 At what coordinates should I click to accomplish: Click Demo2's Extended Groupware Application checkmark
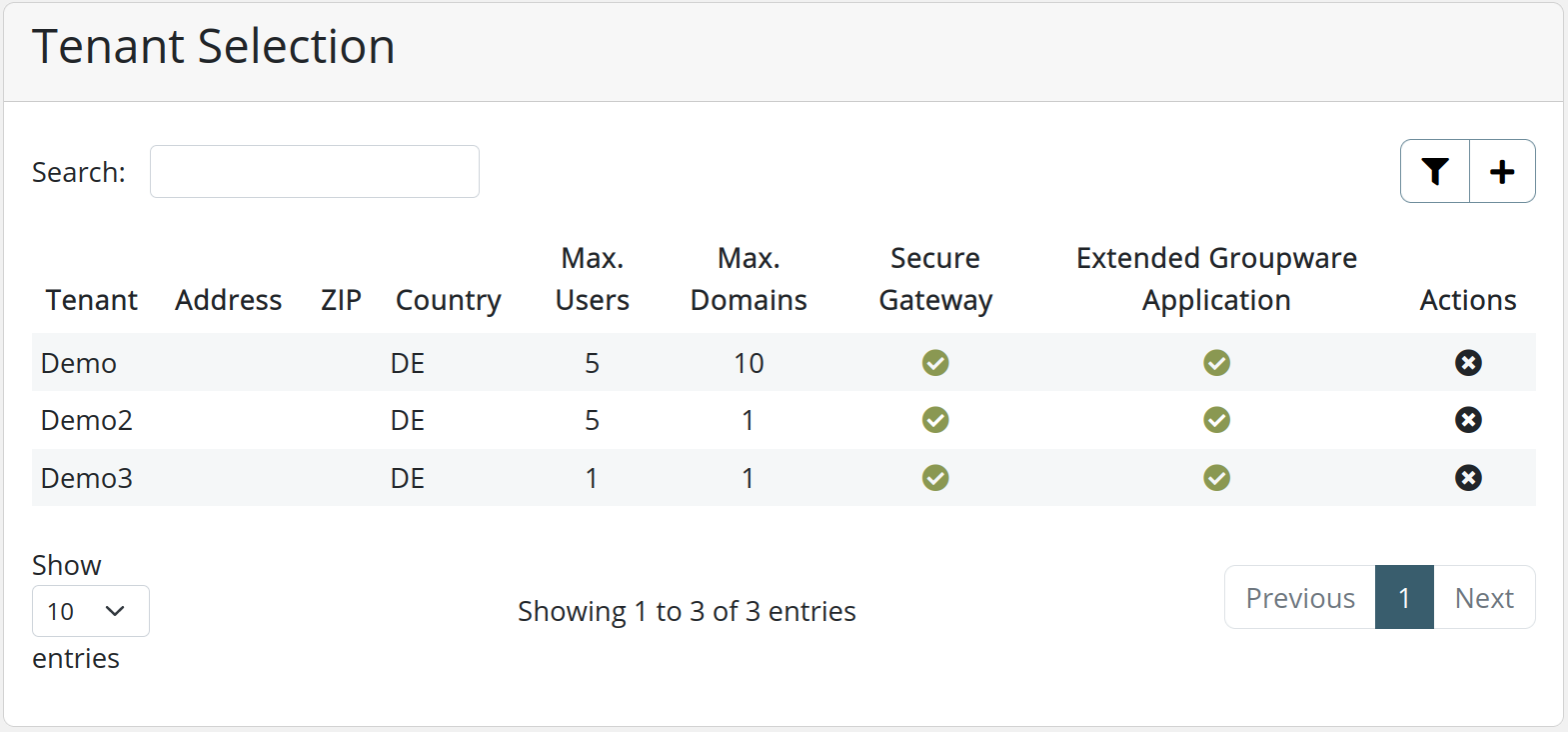[1216, 420]
